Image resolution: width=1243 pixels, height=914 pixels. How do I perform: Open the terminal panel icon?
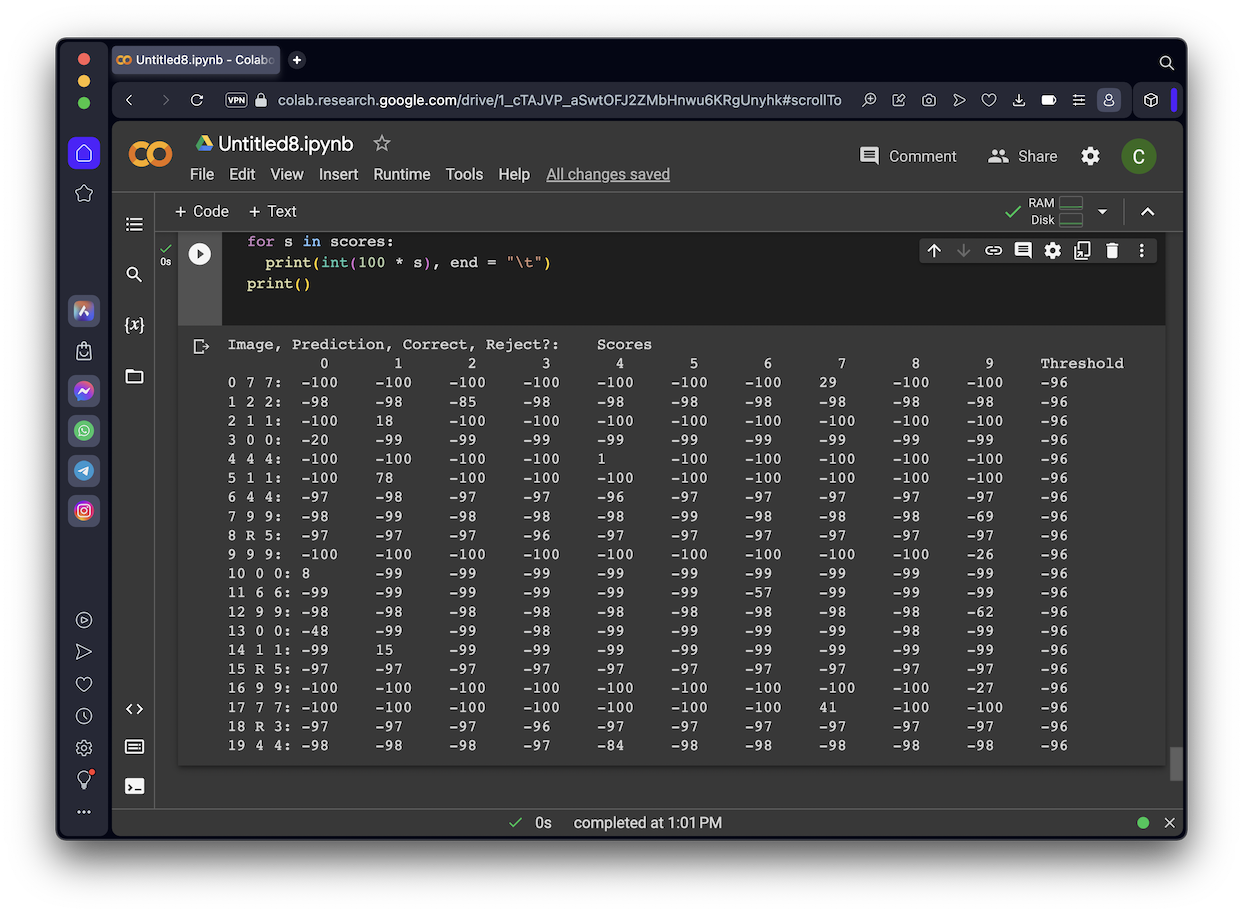point(134,786)
